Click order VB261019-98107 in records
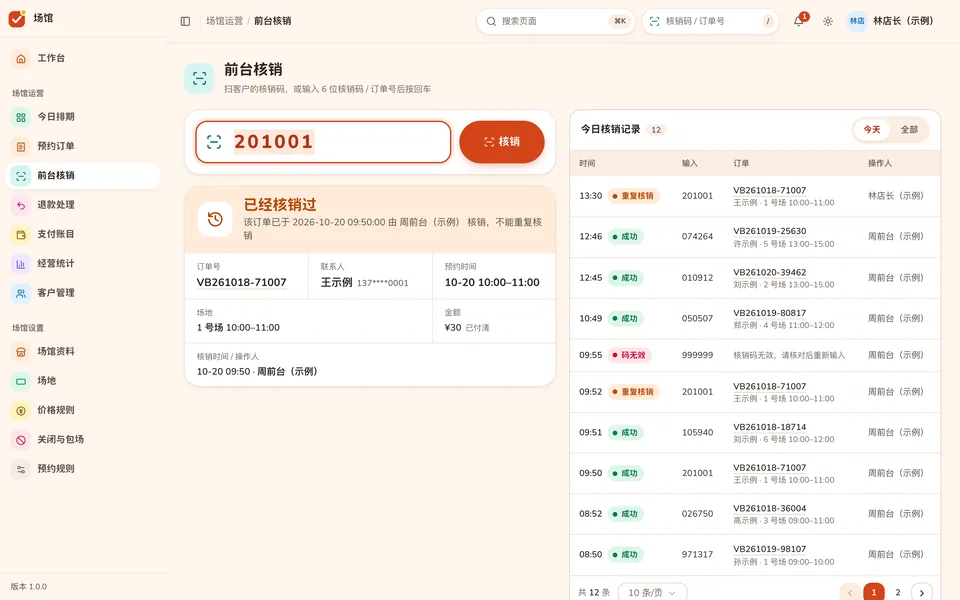The width and height of the screenshot is (960, 600). [770, 549]
